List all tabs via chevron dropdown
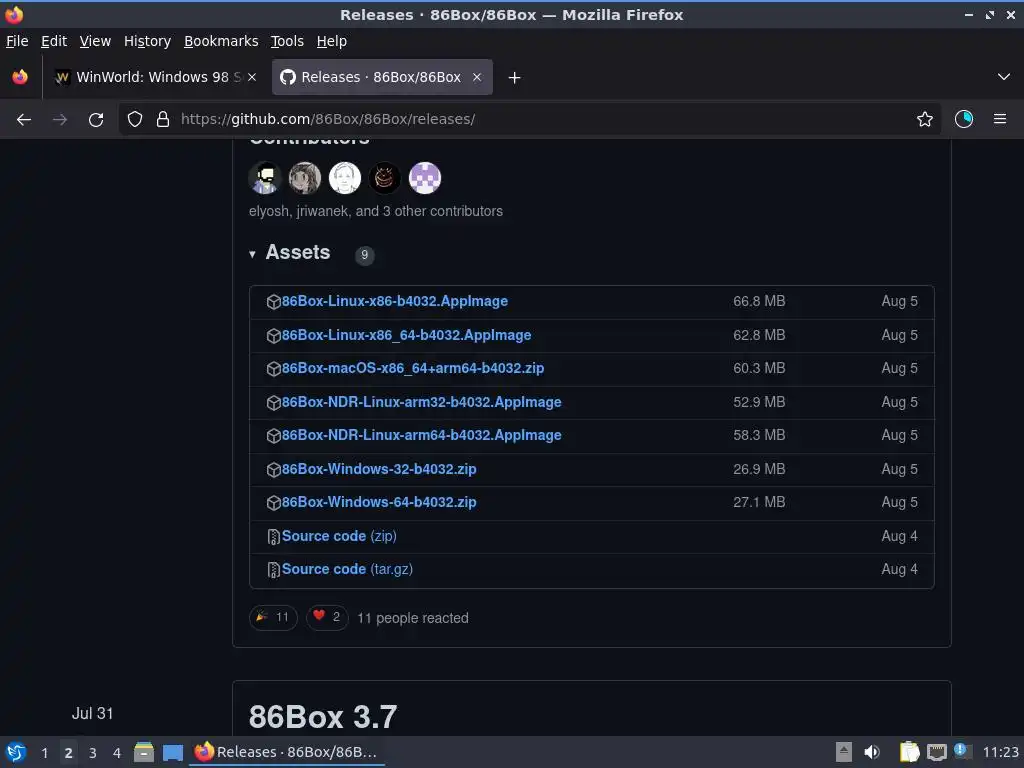The image size is (1024, 768). point(1004,77)
